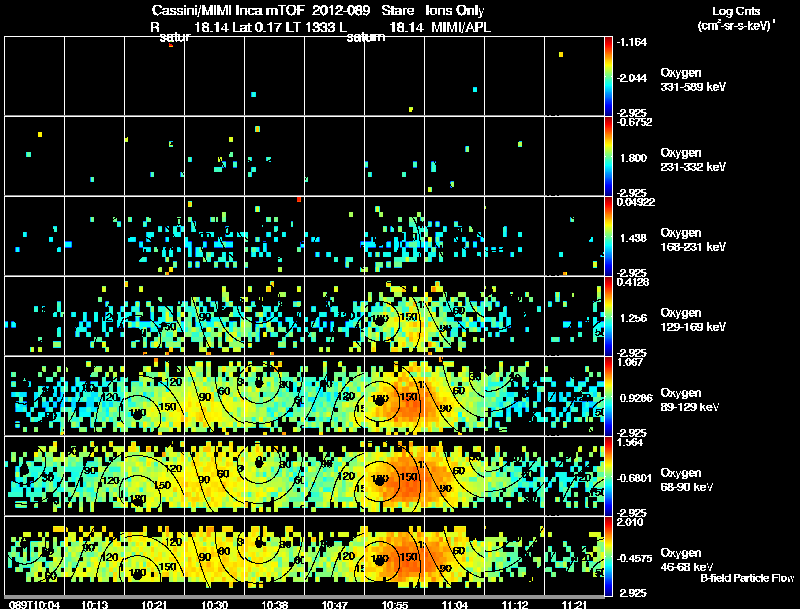The width and height of the screenshot is (800, 609).
Task: Click the 11:04 time axis marker
Action: point(455,604)
